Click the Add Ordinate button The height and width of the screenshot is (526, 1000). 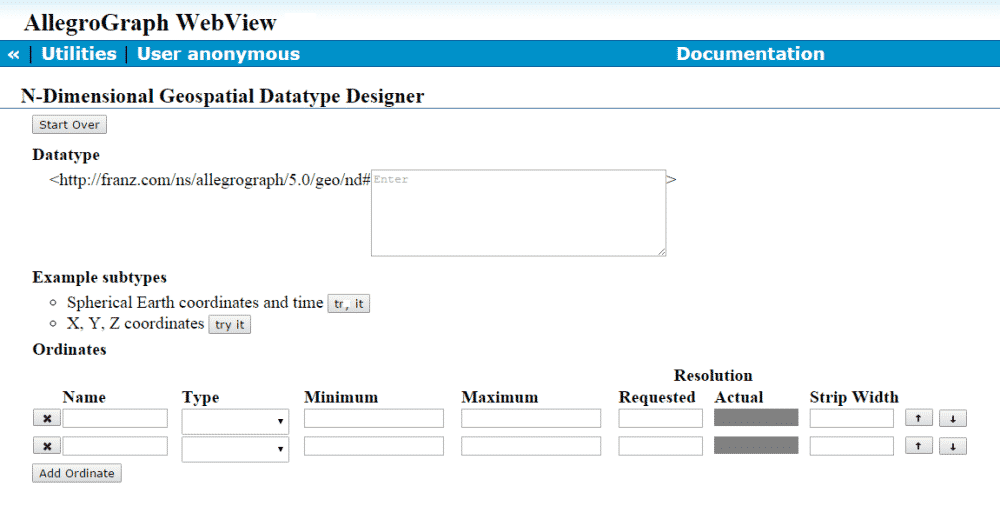(x=77, y=473)
